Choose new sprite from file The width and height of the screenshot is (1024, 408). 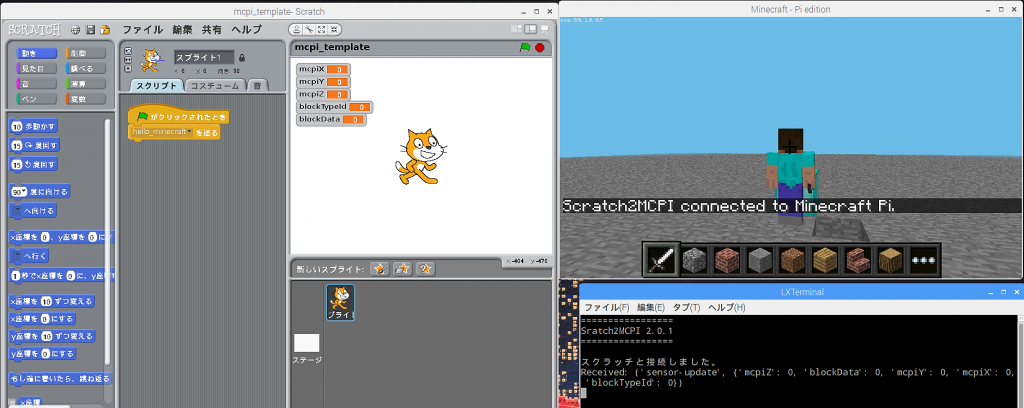pyautogui.click(x=402, y=269)
